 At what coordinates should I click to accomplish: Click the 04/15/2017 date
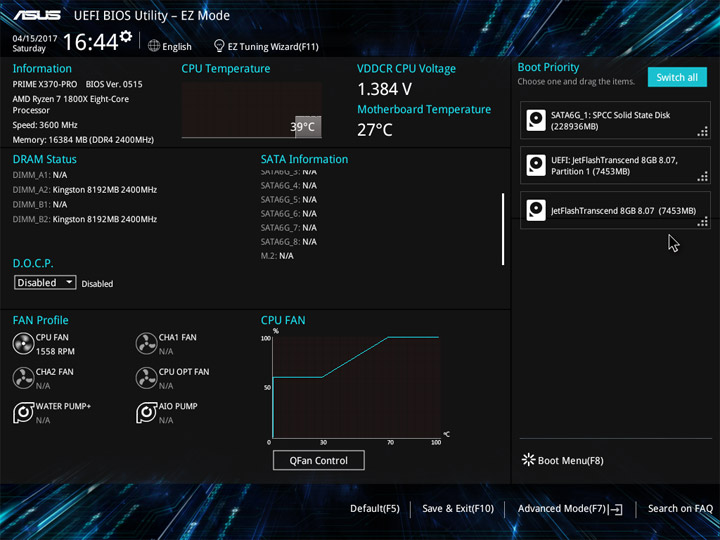coord(35,38)
